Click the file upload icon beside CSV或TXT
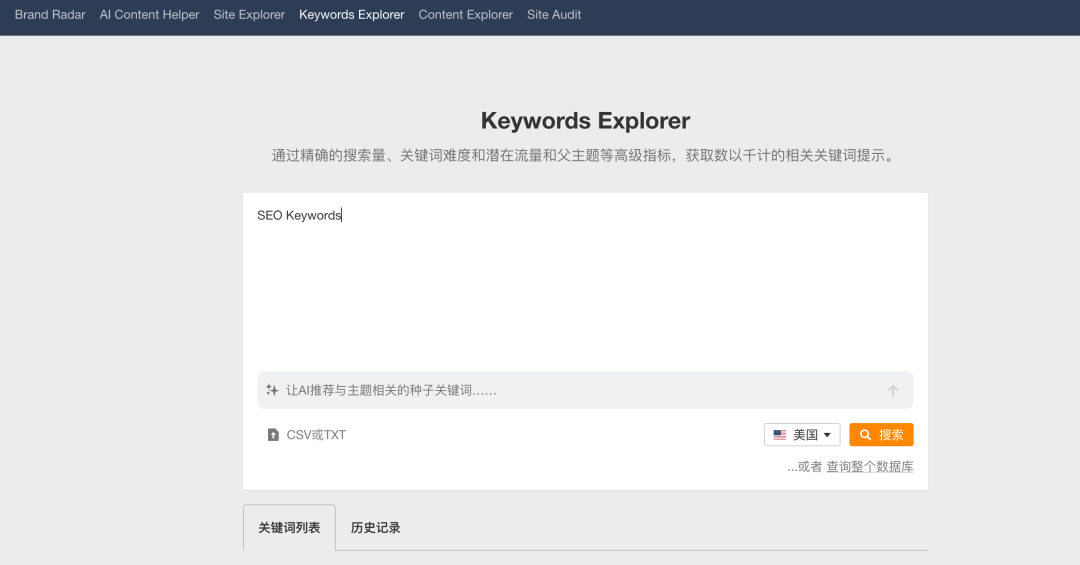The image size is (1080, 565). point(273,435)
